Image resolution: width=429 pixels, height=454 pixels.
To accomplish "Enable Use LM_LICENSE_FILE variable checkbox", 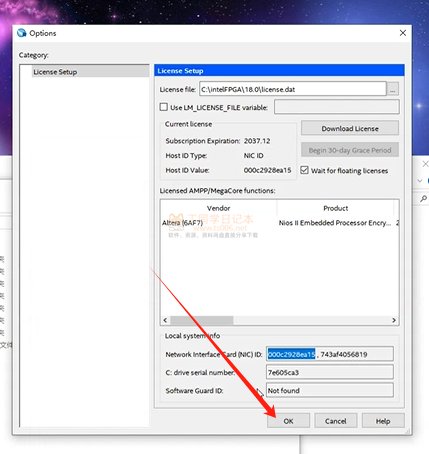I will pyautogui.click(x=163, y=107).
